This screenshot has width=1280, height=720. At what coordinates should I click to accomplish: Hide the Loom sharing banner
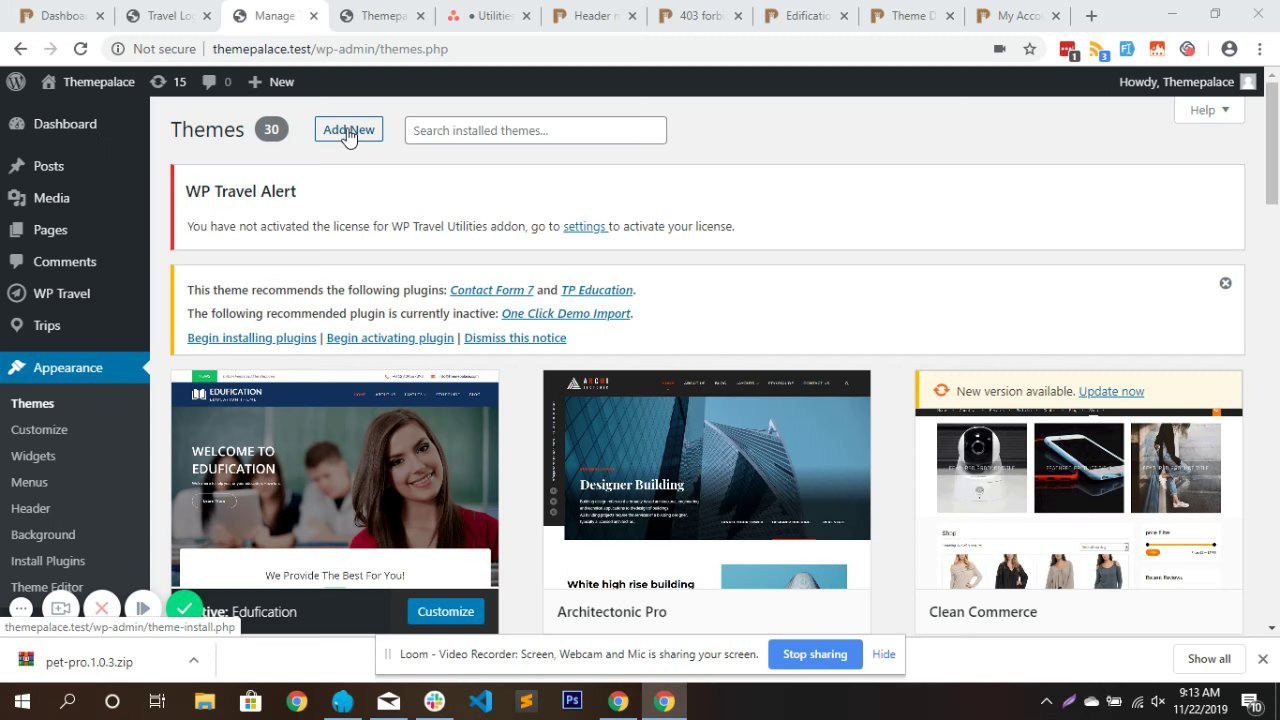[x=884, y=655]
